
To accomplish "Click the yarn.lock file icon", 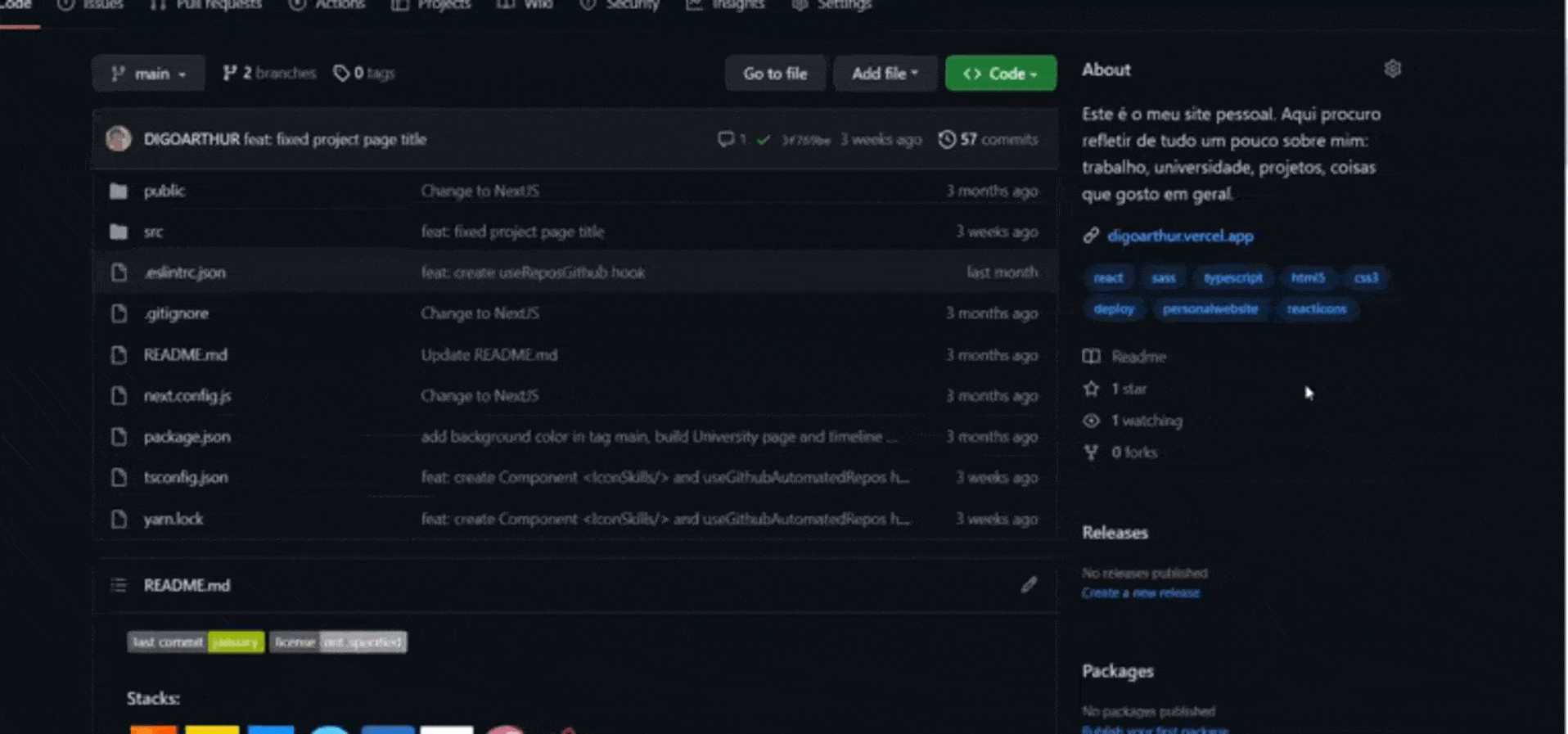I will (x=119, y=519).
